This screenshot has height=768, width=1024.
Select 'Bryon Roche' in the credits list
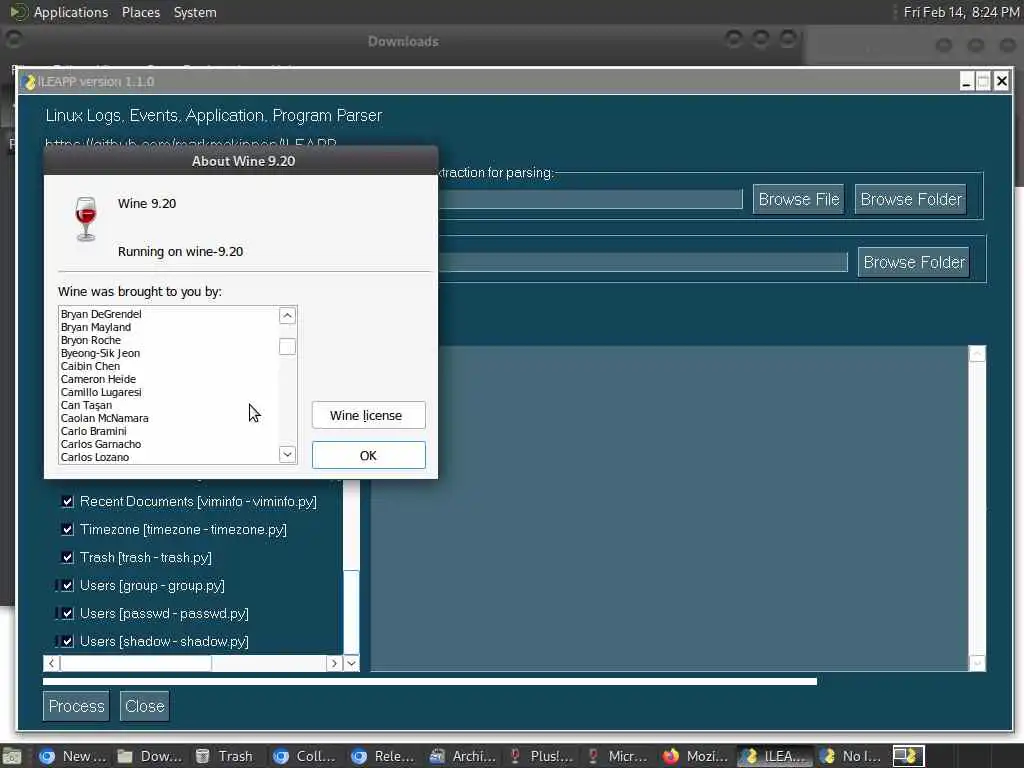pyautogui.click(x=91, y=340)
